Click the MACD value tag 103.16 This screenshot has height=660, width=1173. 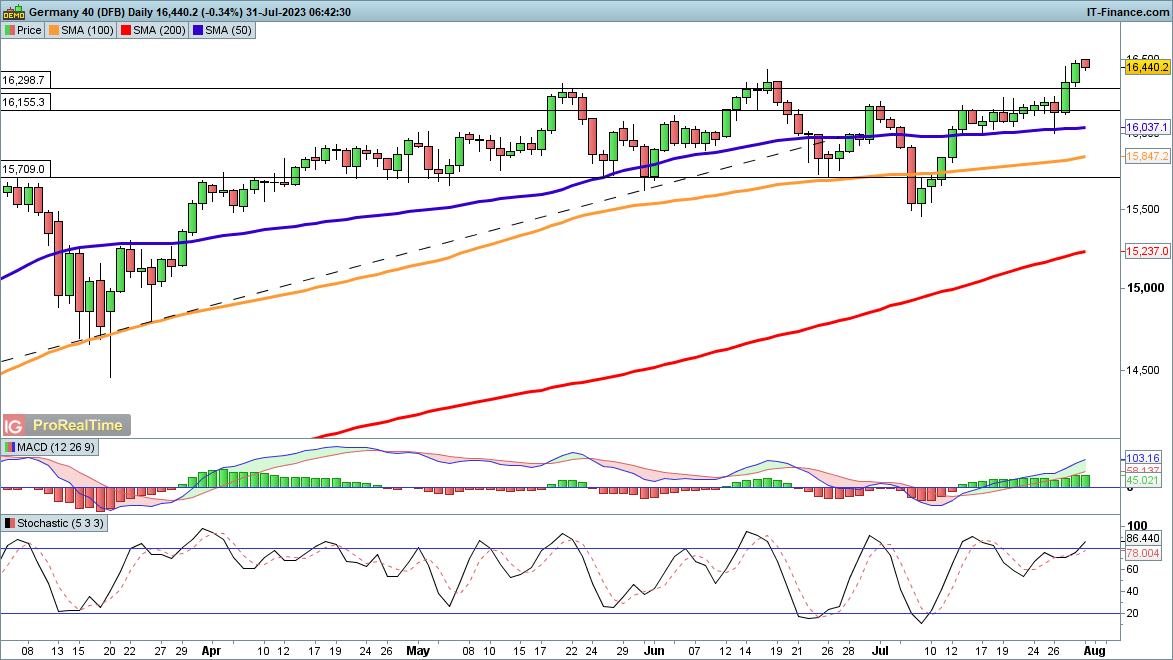click(x=1143, y=458)
